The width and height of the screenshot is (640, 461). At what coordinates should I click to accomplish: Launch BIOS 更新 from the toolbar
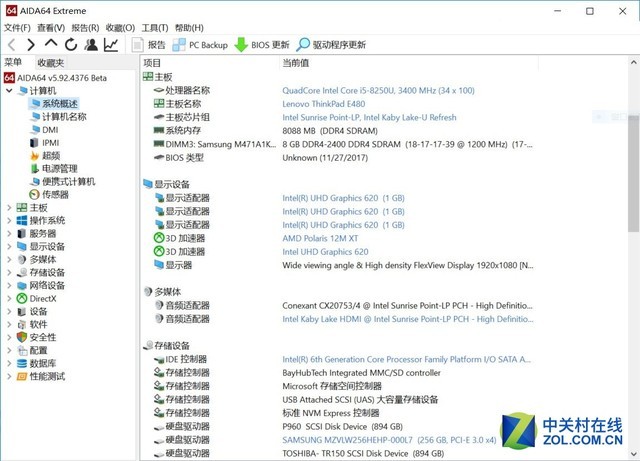tap(262, 45)
